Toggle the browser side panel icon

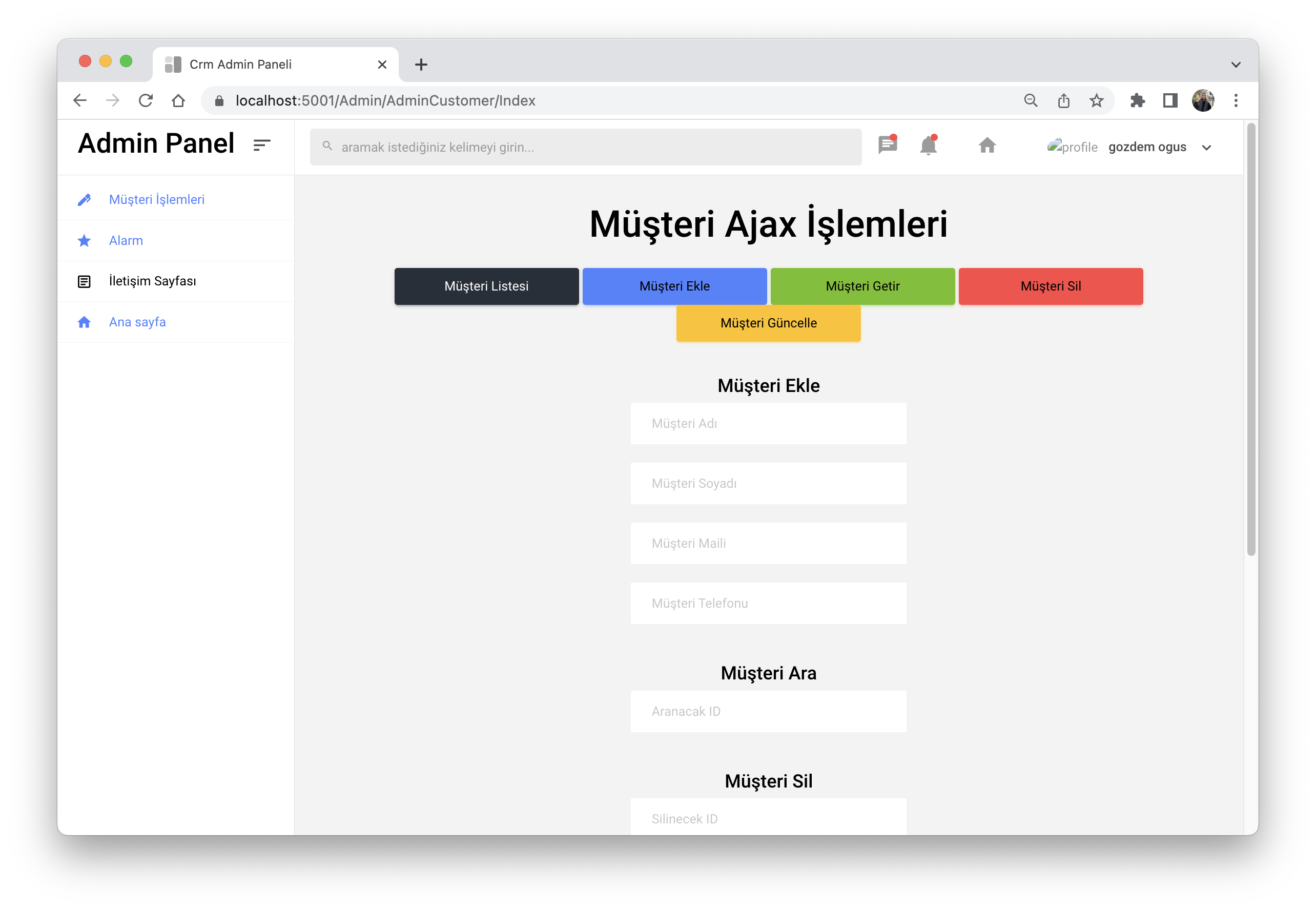pos(1170,100)
